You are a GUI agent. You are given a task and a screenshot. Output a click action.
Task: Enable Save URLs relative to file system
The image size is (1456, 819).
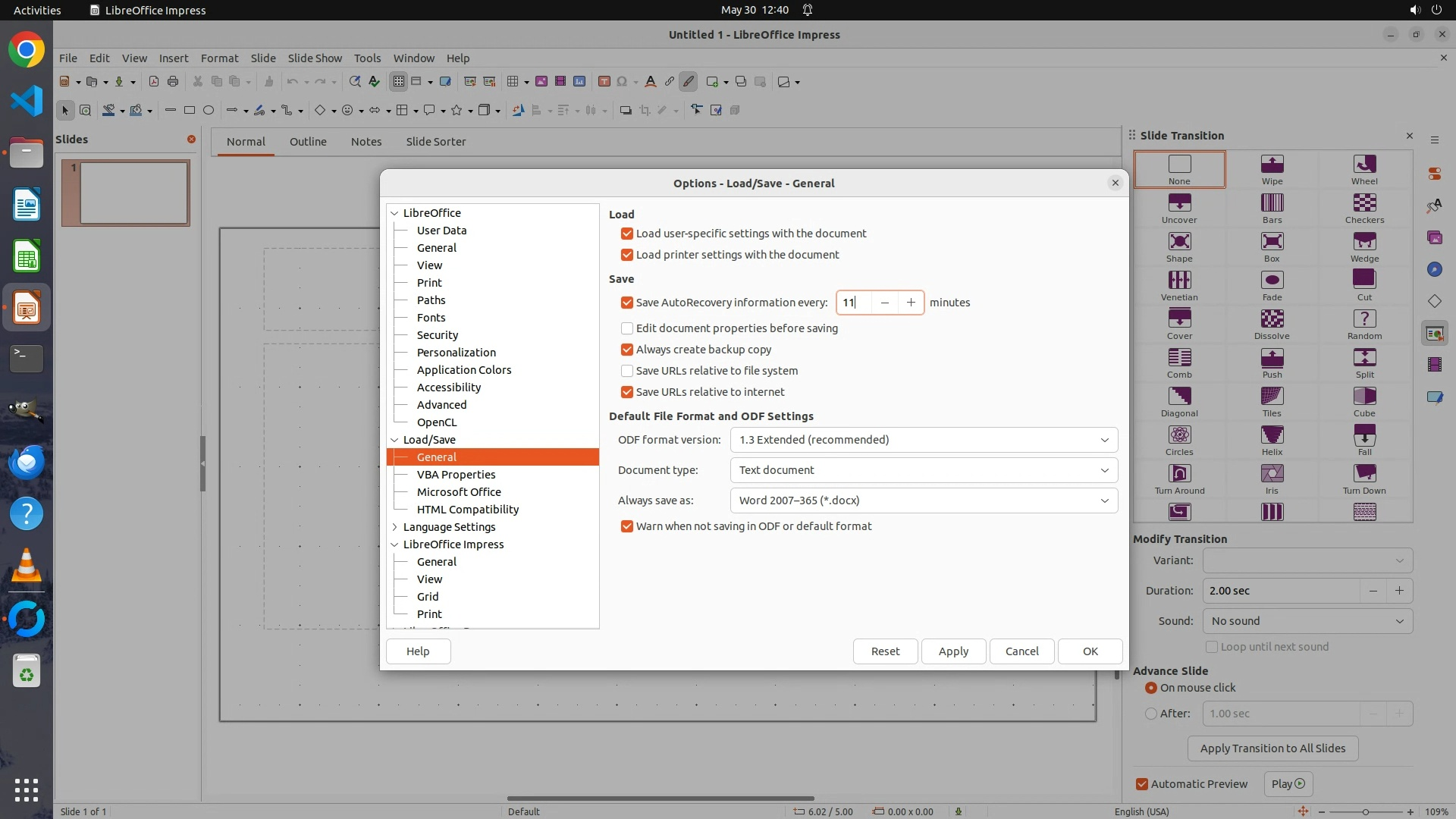tap(627, 371)
